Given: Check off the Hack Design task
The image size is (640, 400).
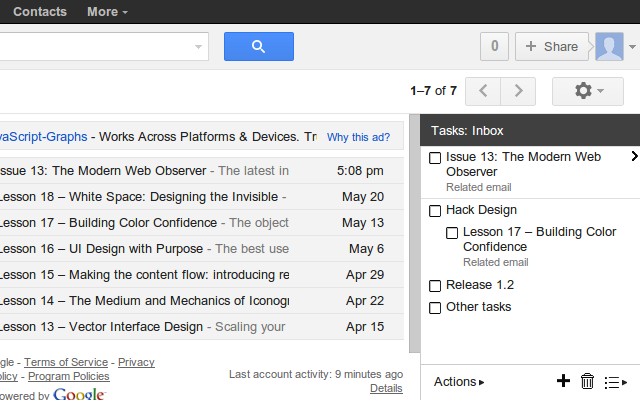Looking at the screenshot, I should [435, 211].
